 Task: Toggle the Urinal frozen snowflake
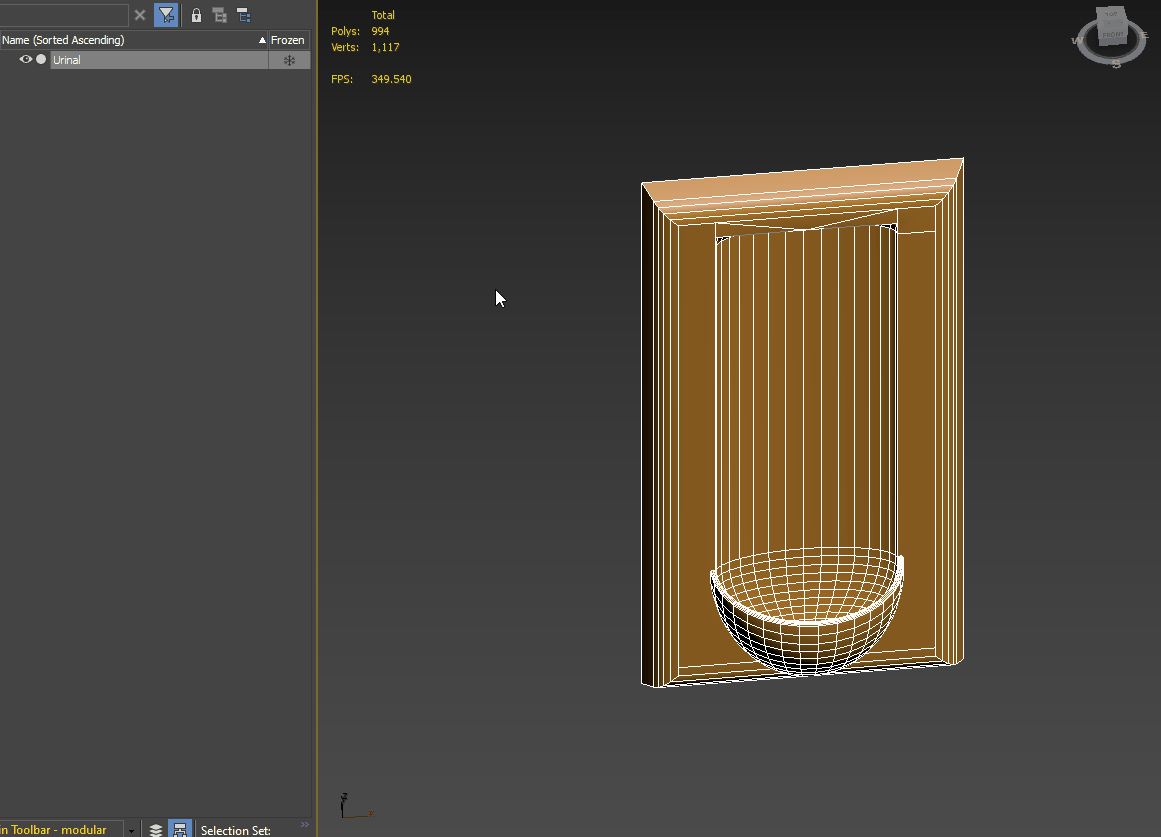click(289, 60)
